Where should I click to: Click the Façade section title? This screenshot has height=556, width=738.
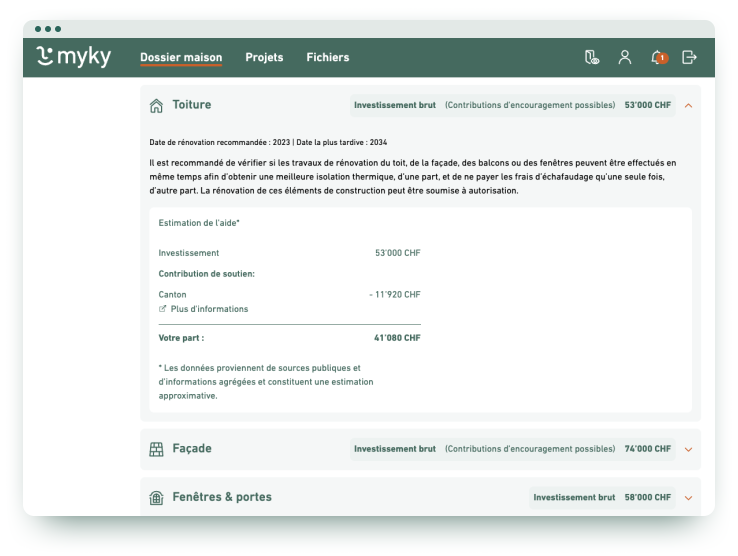(192, 449)
